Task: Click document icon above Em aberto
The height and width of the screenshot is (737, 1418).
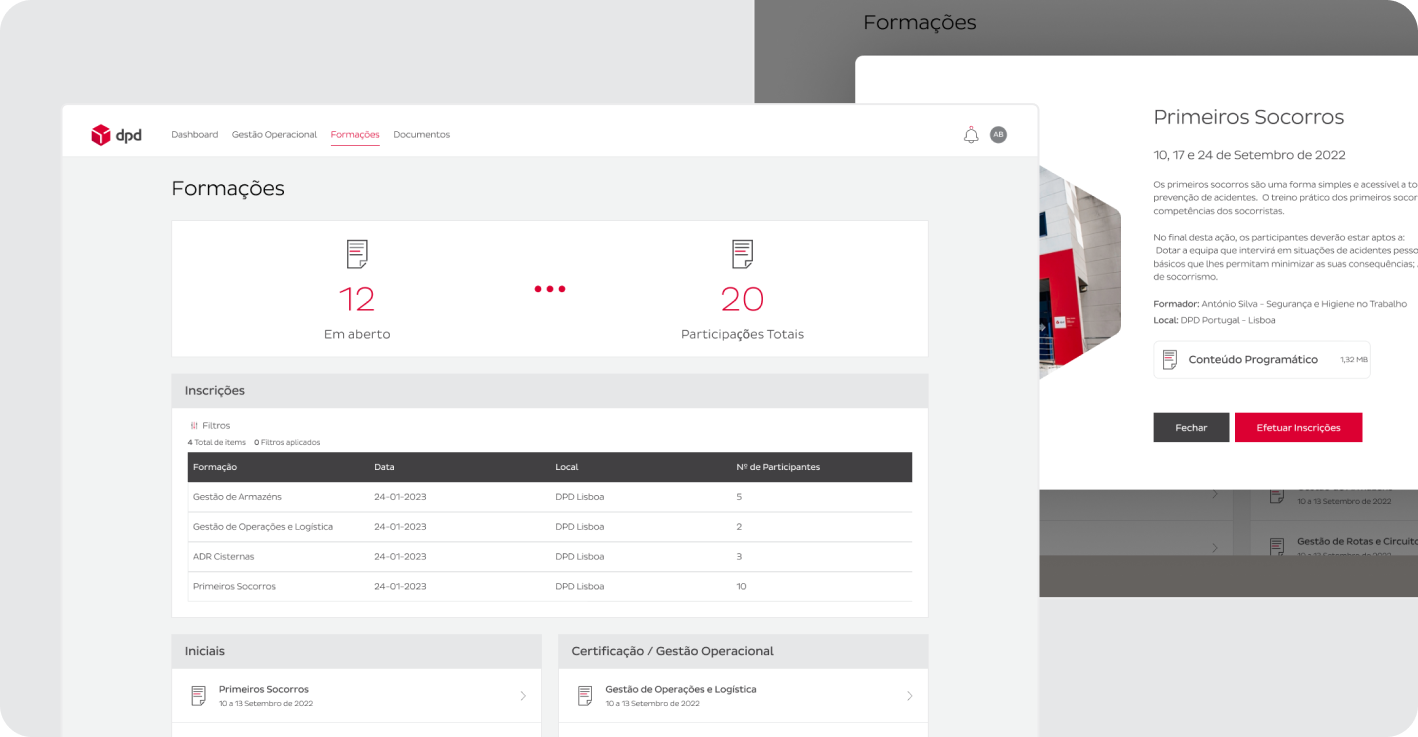Action: coord(357,254)
